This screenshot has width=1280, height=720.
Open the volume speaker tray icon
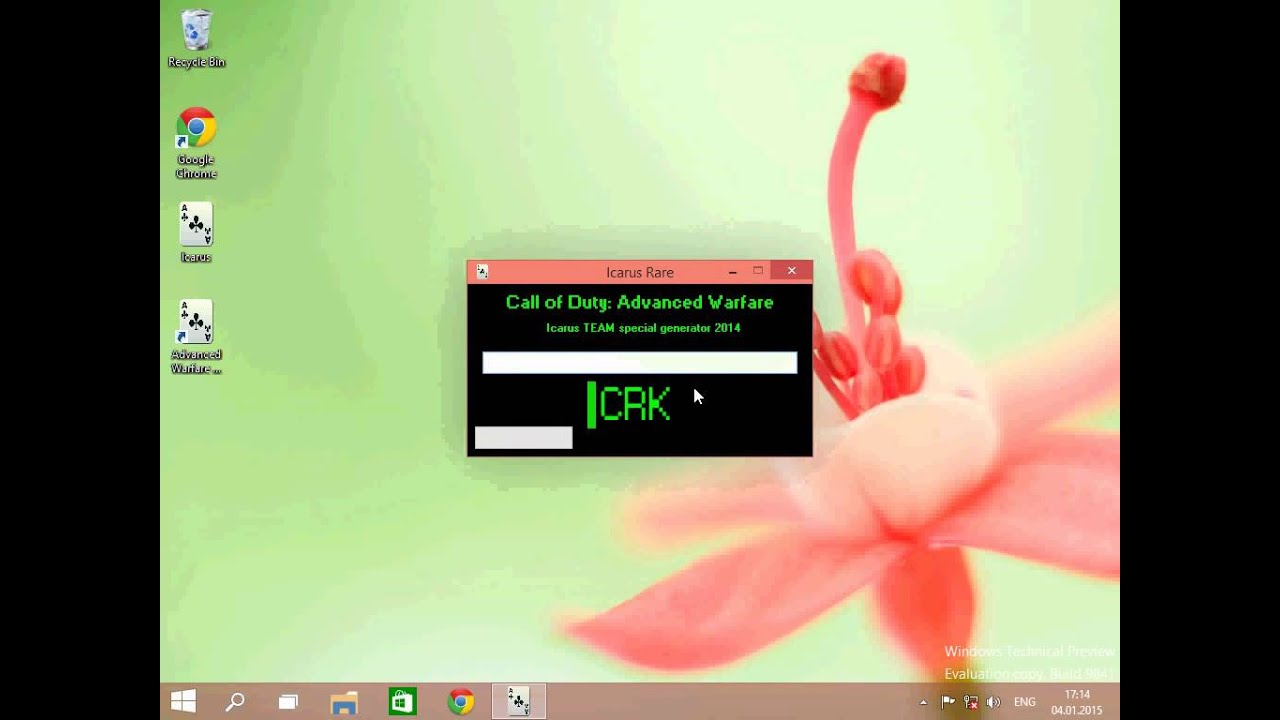pyautogui.click(x=993, y=702)
